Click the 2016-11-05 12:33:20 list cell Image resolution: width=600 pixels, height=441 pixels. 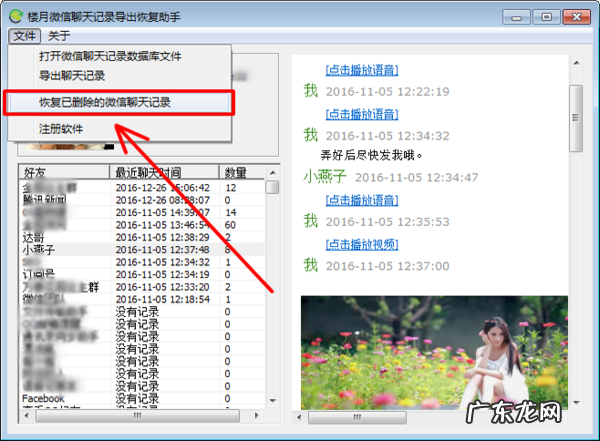(163, 287)
